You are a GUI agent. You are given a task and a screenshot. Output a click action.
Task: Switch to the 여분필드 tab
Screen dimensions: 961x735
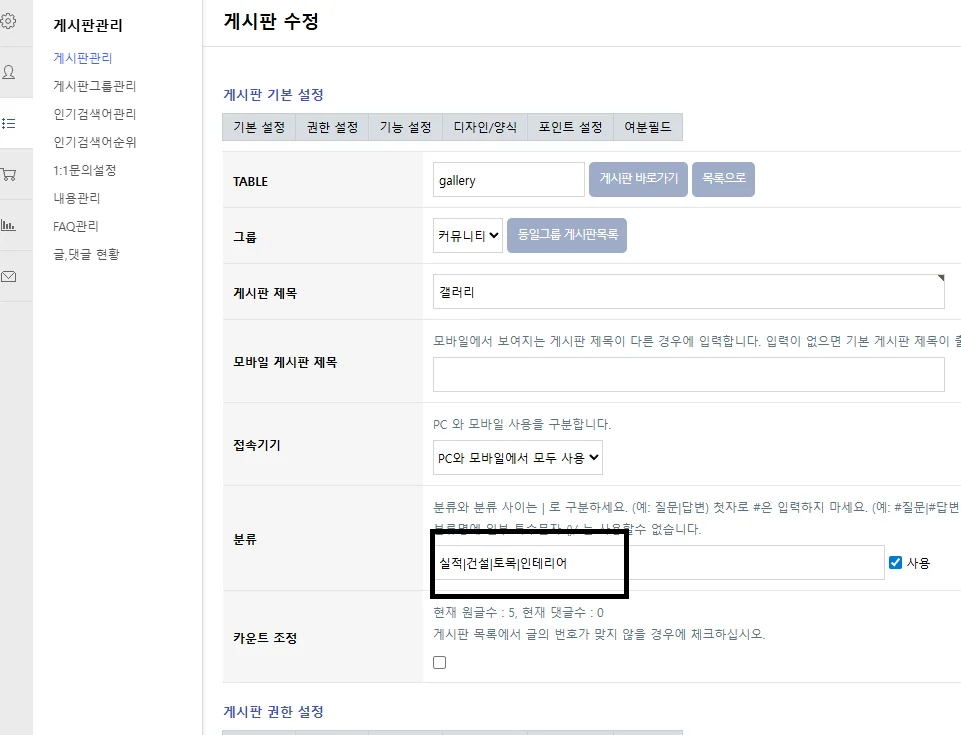coord(648,127)
